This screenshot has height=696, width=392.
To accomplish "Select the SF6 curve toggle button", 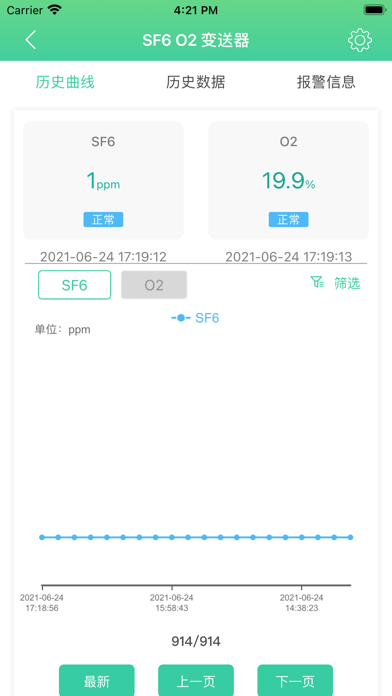I will click(x=75, y=285).
